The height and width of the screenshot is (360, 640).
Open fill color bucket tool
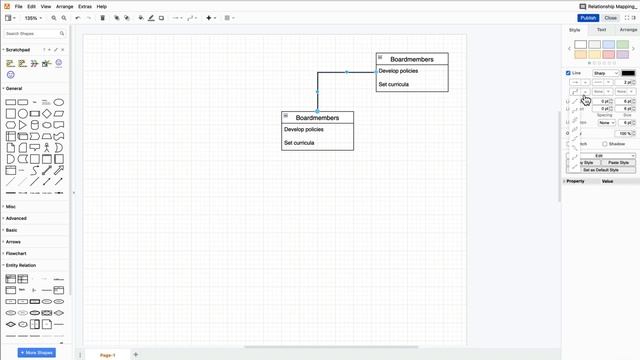[x=141, y=18]
